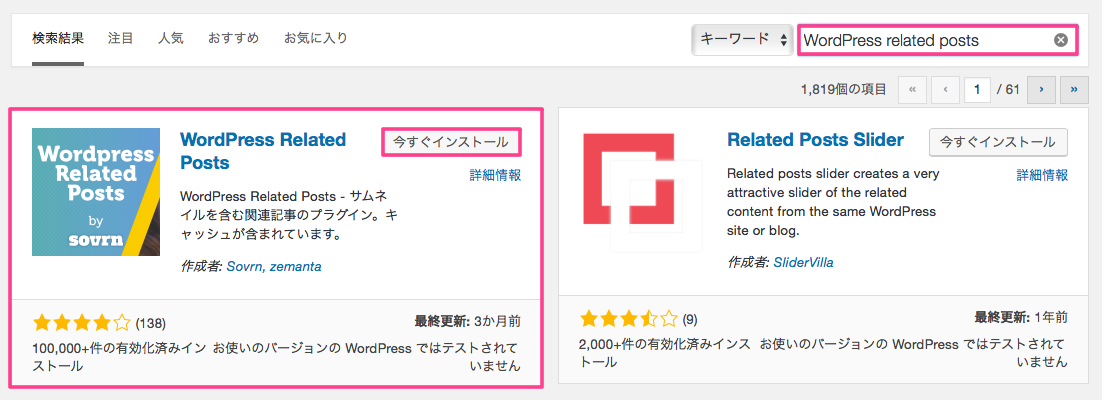The height and width of the screenshot is (400, 1102).
Task: Open author link Sovrn, zemanta
Action: pyautogui.click(x=274, y=267)
